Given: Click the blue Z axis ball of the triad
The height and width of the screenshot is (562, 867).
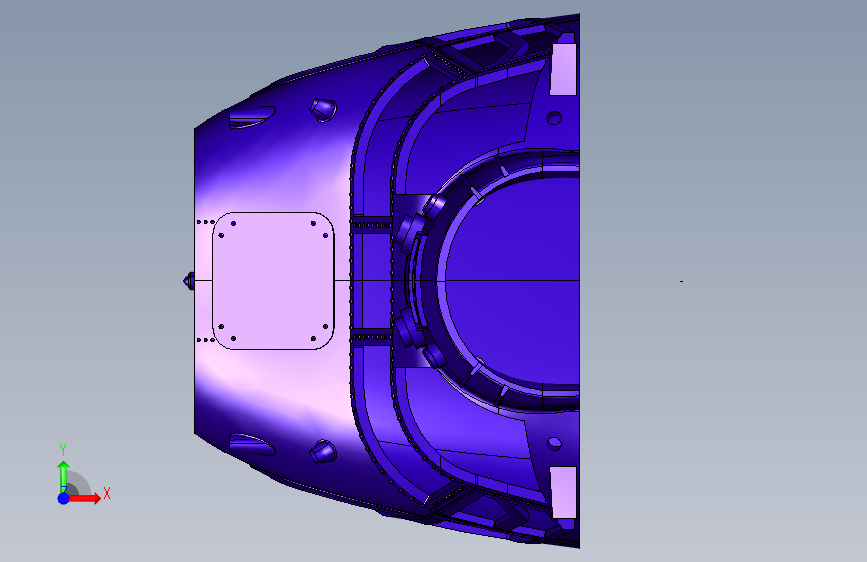Looking at the screenshot, I should pyautogui.click(x=64, y=498).
